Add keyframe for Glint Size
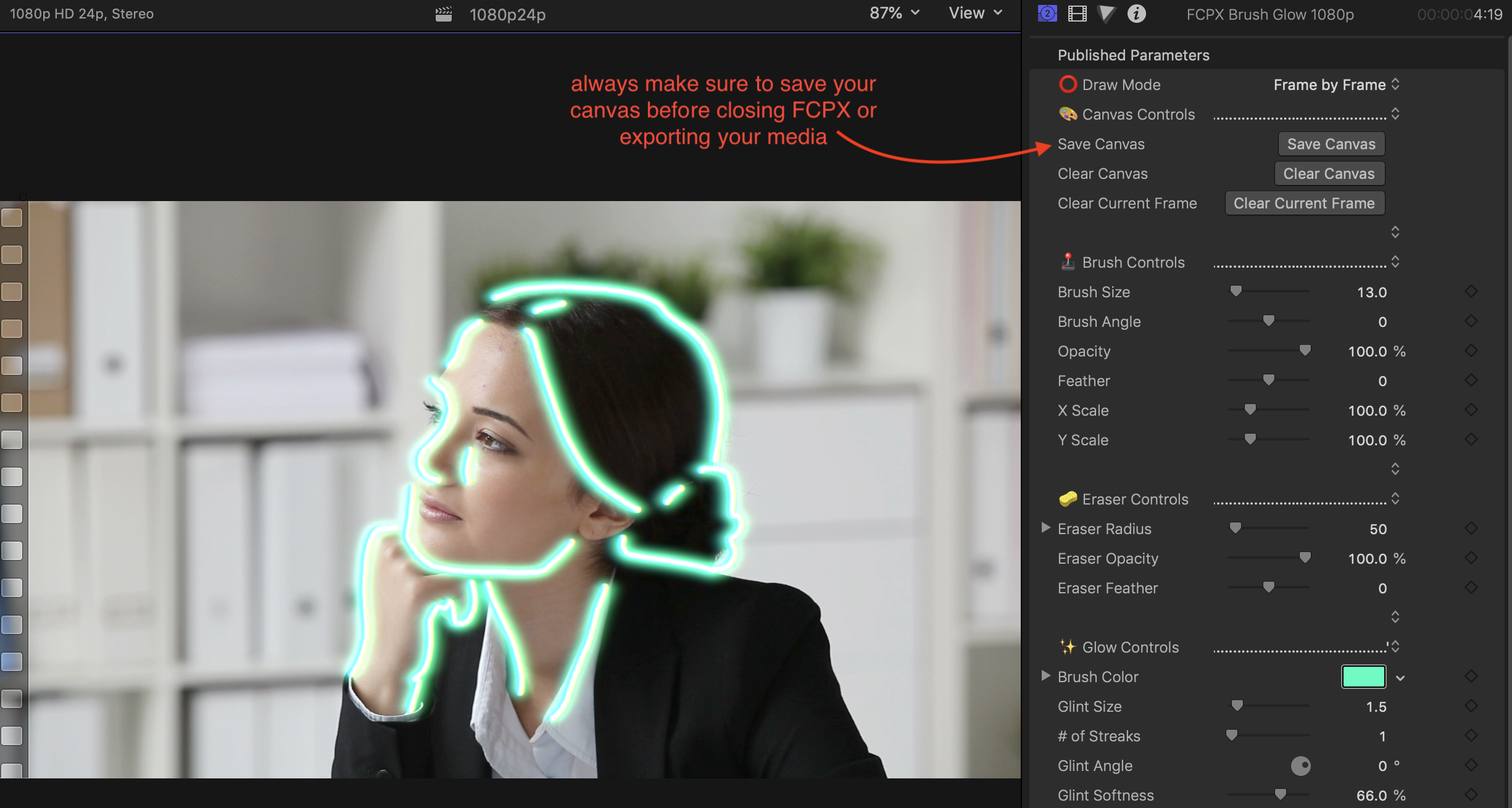The height and width of the screenshot is (808, 1512). point(1471,706)
